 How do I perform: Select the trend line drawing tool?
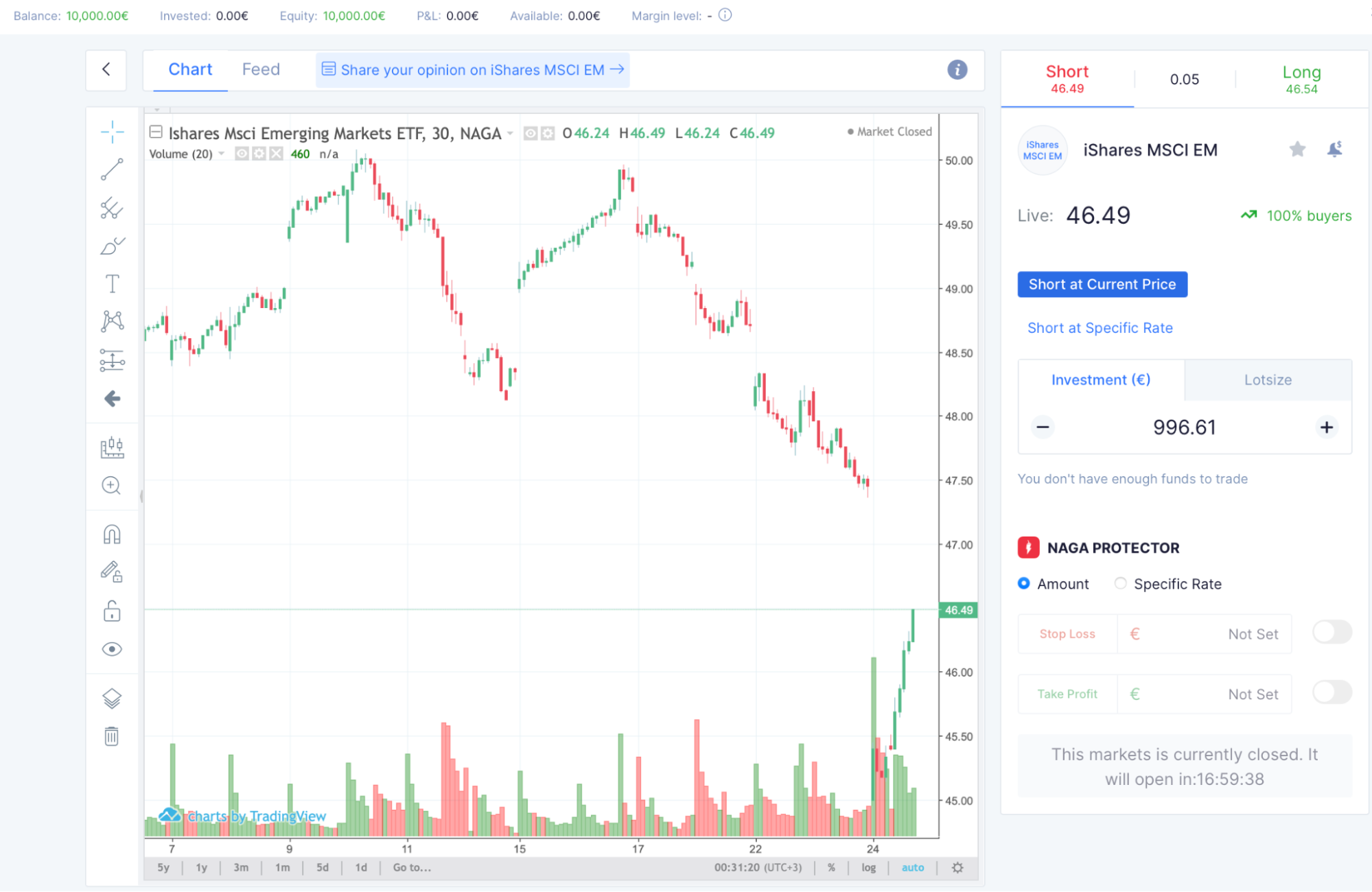coord(112,169)
